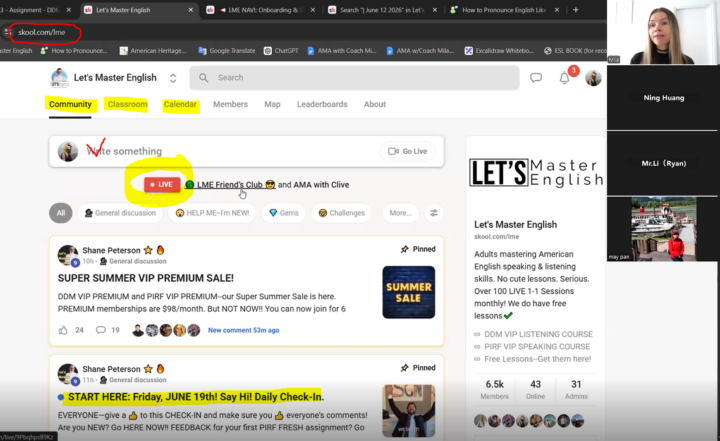Select the All category filter
The width and height of the screenshot is (720, 441).
pyautogui.click(x=61, y=213)
